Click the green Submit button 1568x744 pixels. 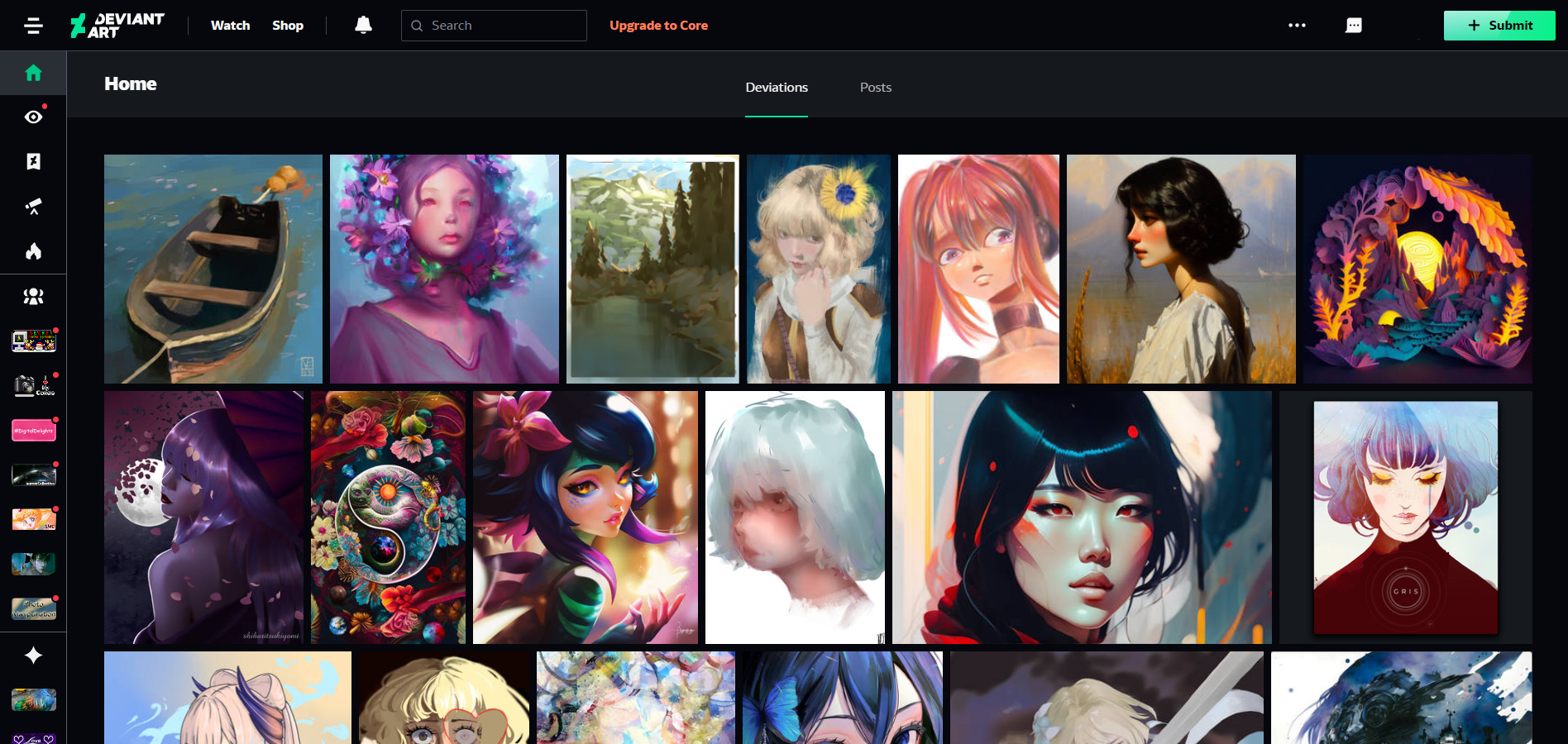coord(1499,26)
